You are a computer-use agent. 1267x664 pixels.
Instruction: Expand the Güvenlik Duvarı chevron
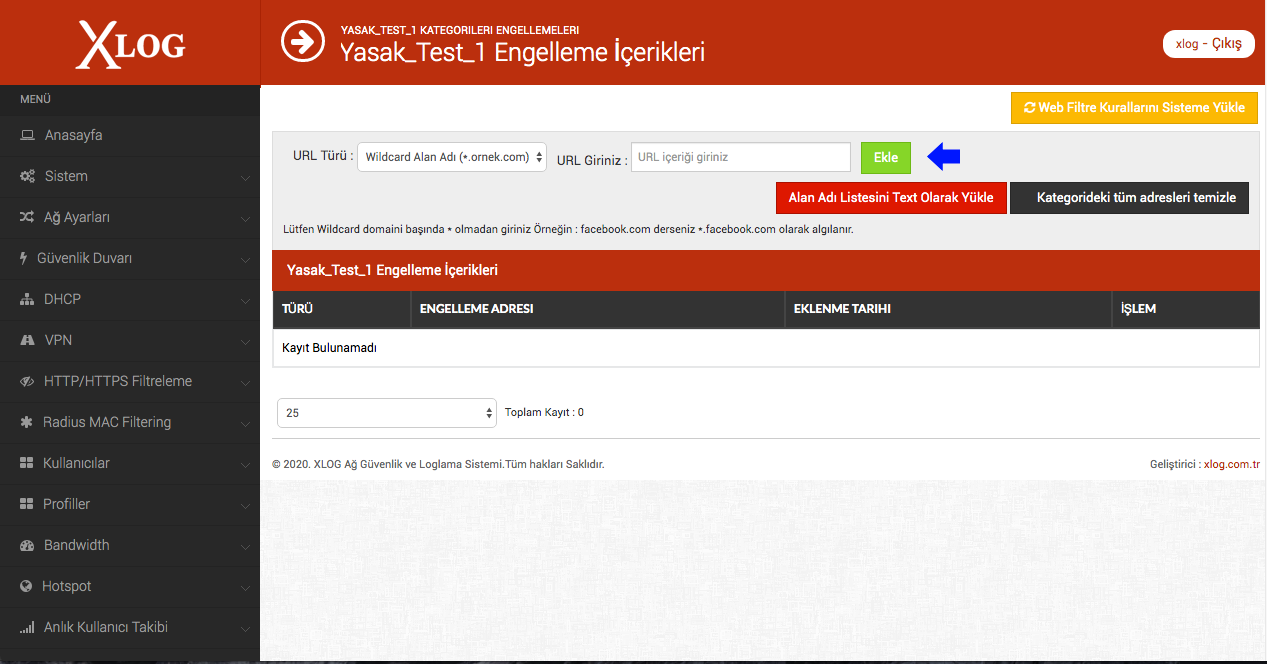[x=245, y=260]
